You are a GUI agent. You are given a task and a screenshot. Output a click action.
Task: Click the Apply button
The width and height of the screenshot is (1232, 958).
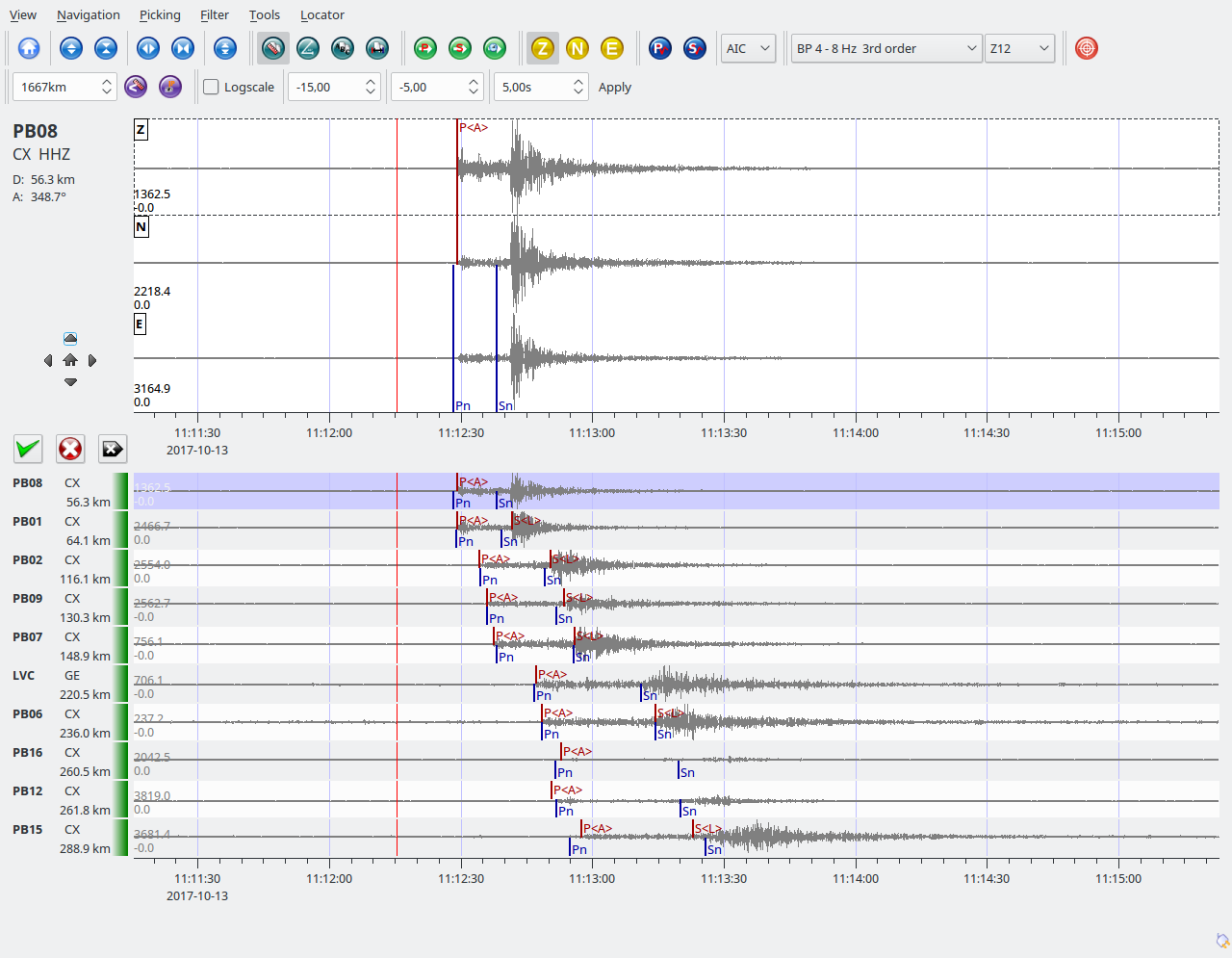point(615,88)
